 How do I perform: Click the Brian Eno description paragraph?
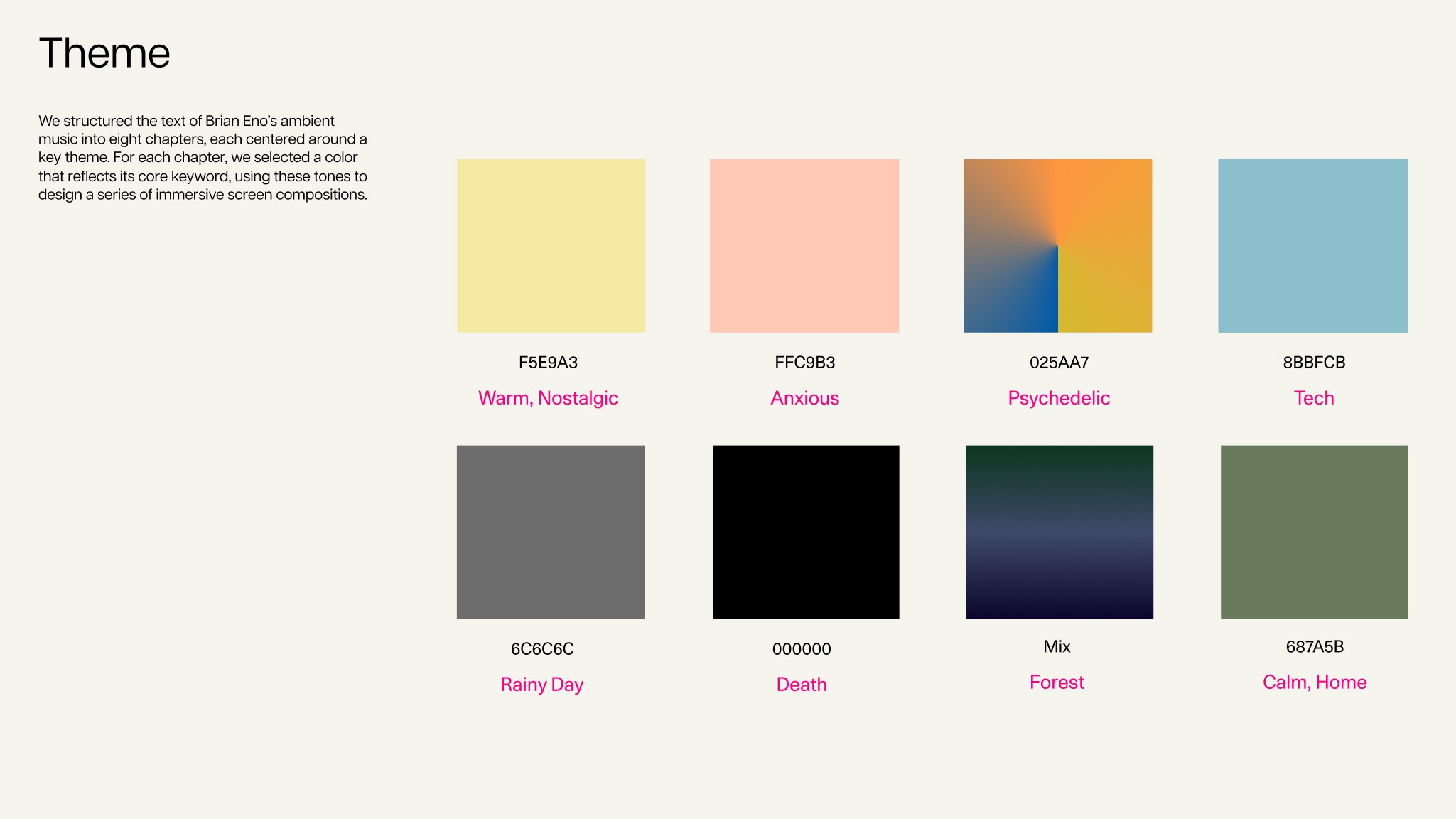tap(203, 158)
